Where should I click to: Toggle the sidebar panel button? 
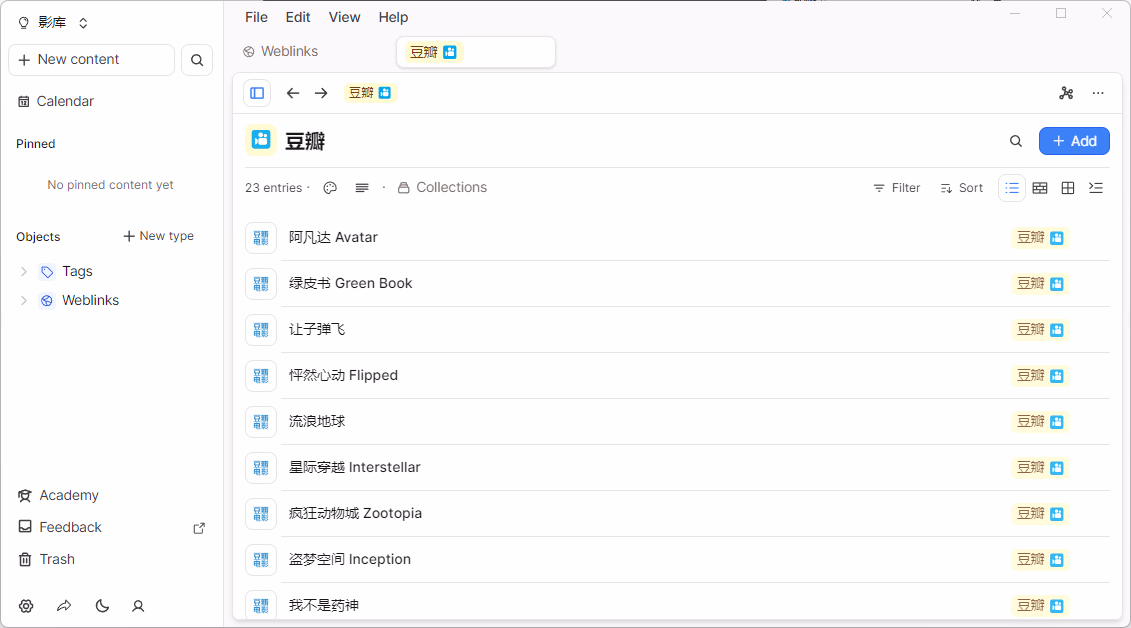click(257, 93)
